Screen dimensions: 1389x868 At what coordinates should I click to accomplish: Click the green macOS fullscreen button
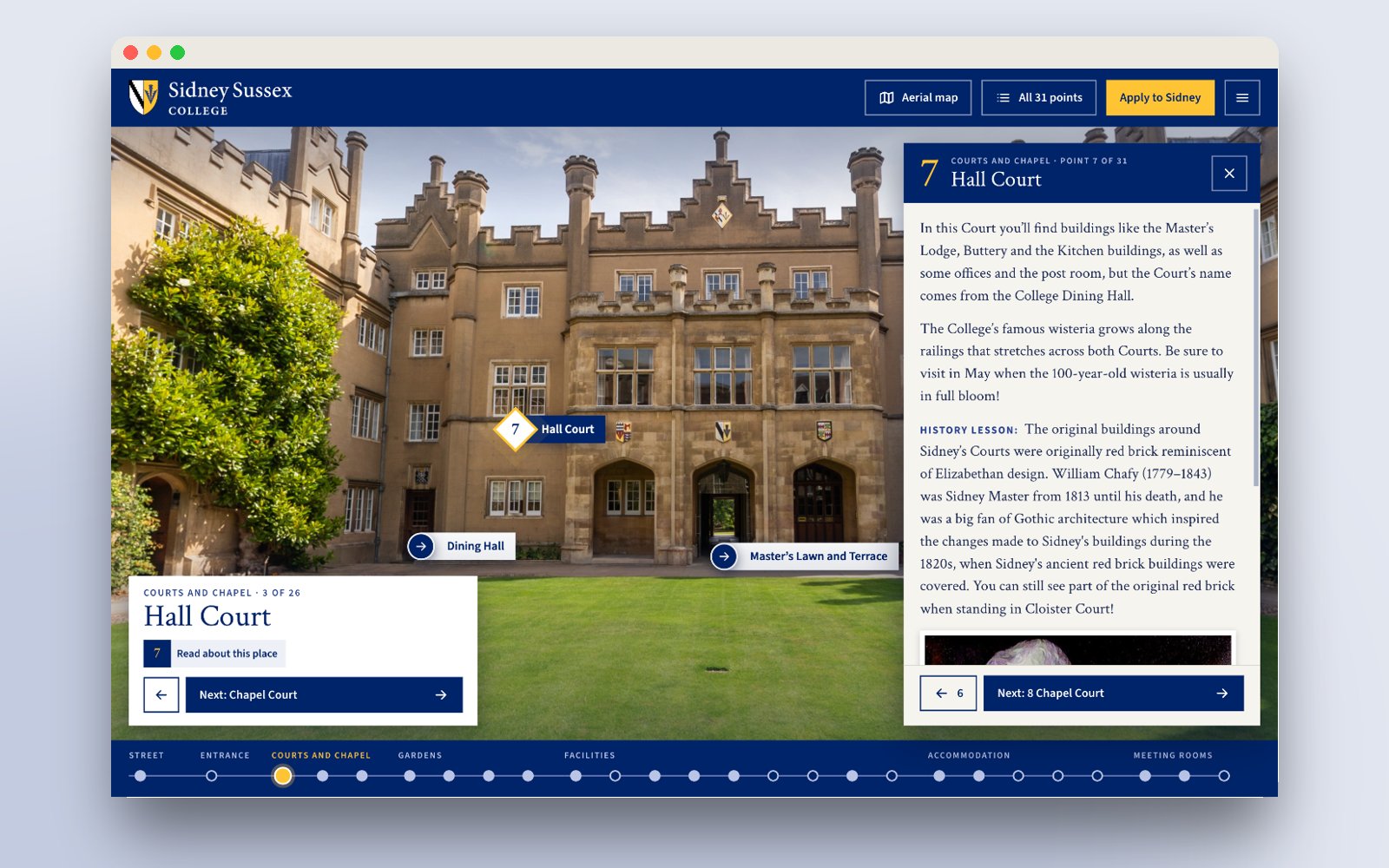coord(178,53)
